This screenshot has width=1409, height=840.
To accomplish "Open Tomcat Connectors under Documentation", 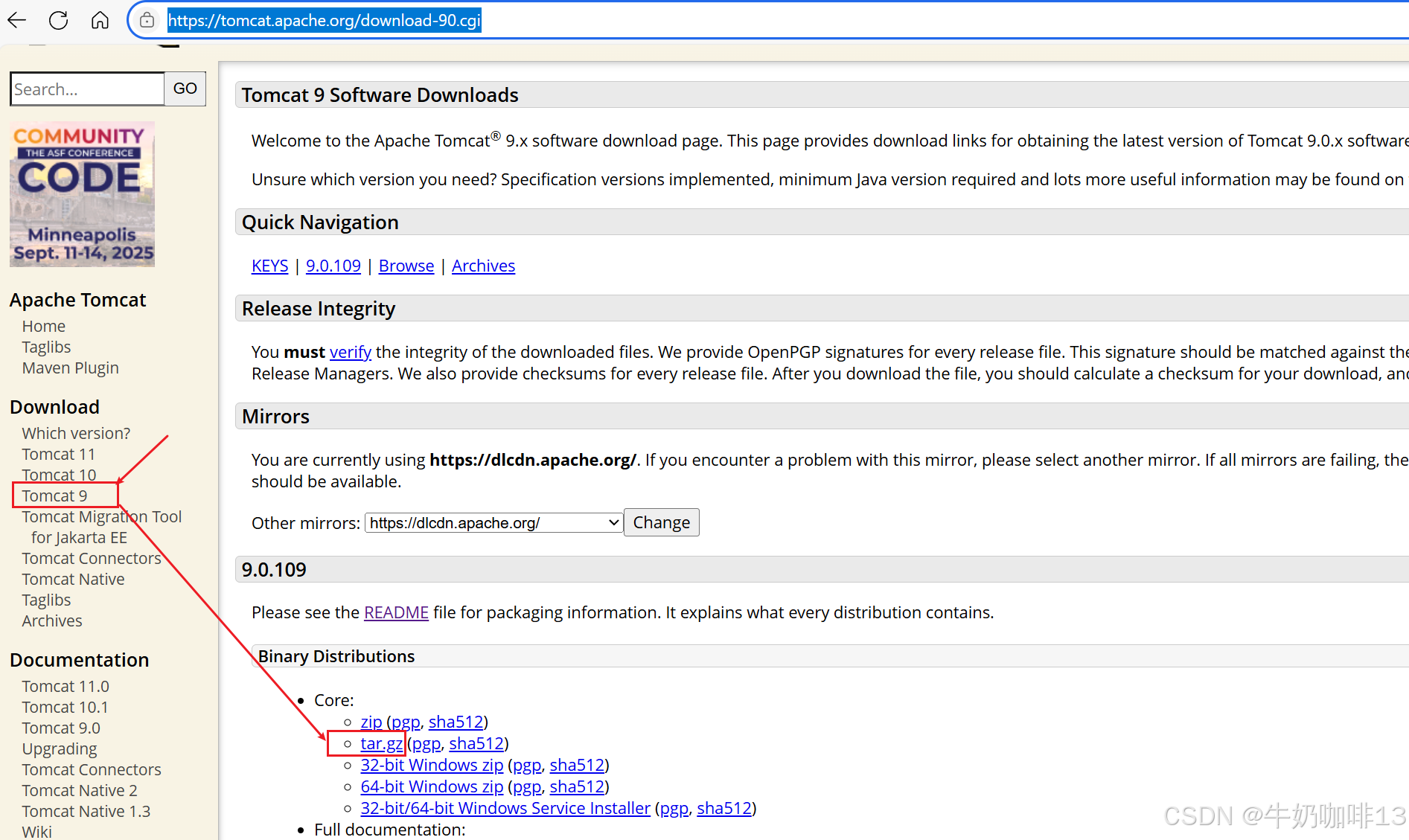I will pyautogui.click(x=92, y=769).
